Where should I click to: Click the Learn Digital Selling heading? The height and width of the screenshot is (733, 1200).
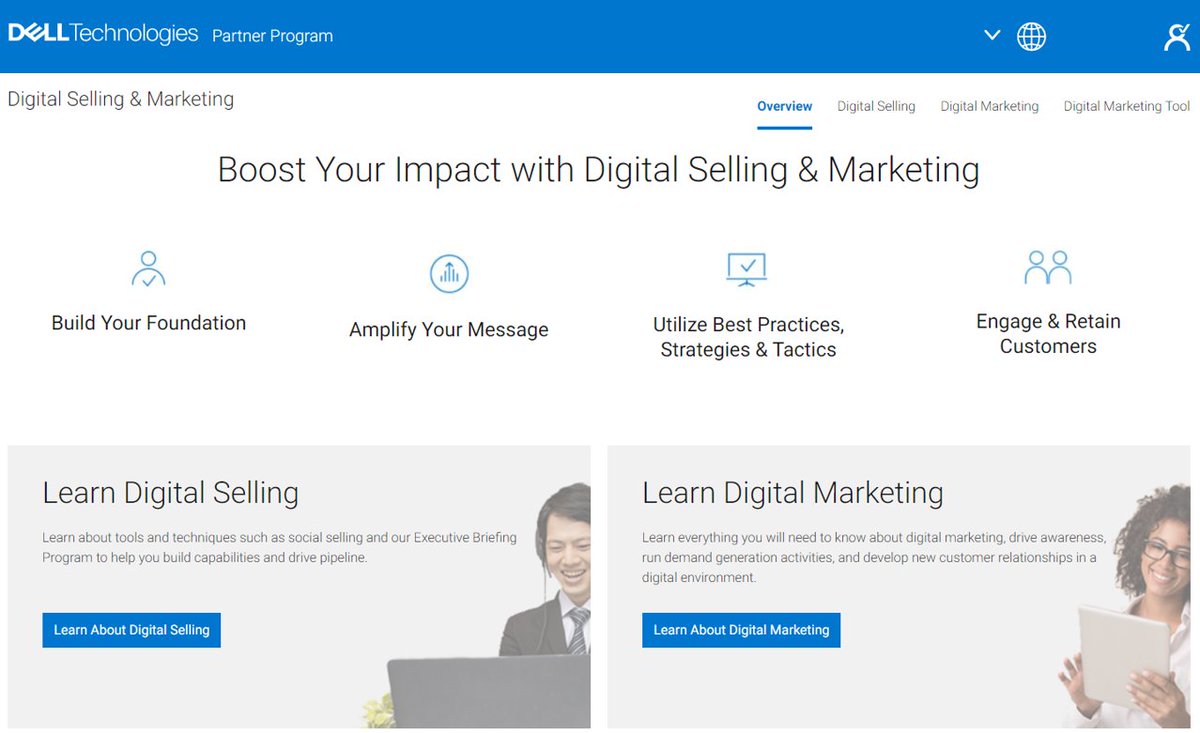[170, 493]
